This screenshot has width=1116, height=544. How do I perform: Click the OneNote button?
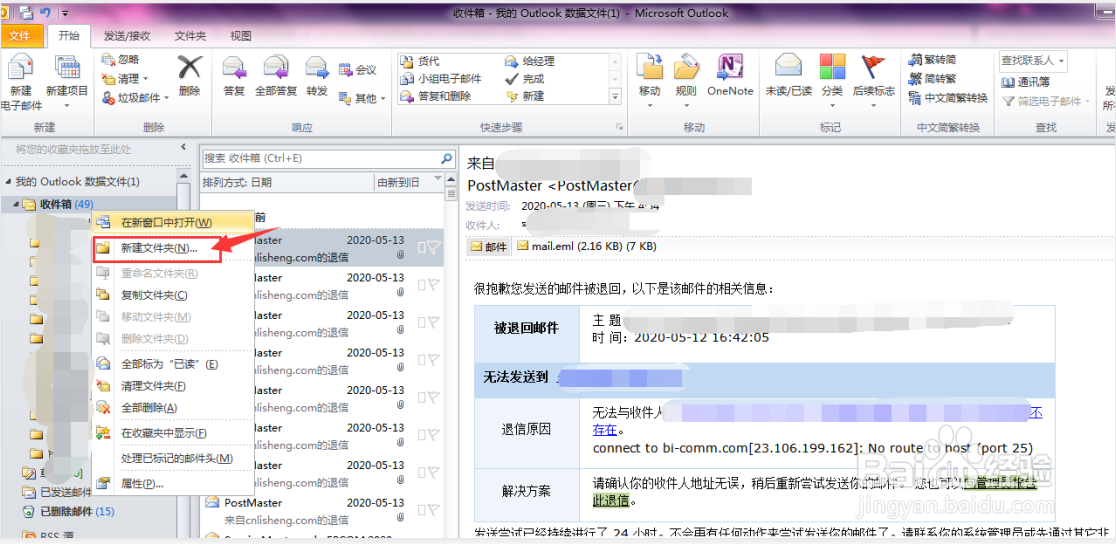730,76
